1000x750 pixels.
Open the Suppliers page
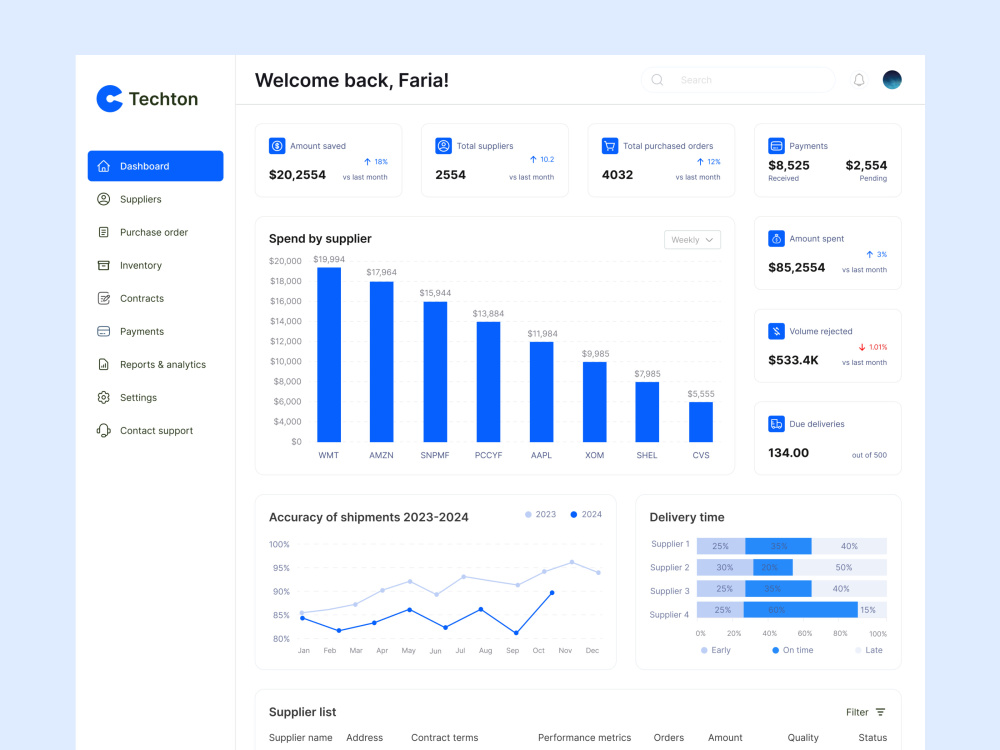click(x=140, y=199)
